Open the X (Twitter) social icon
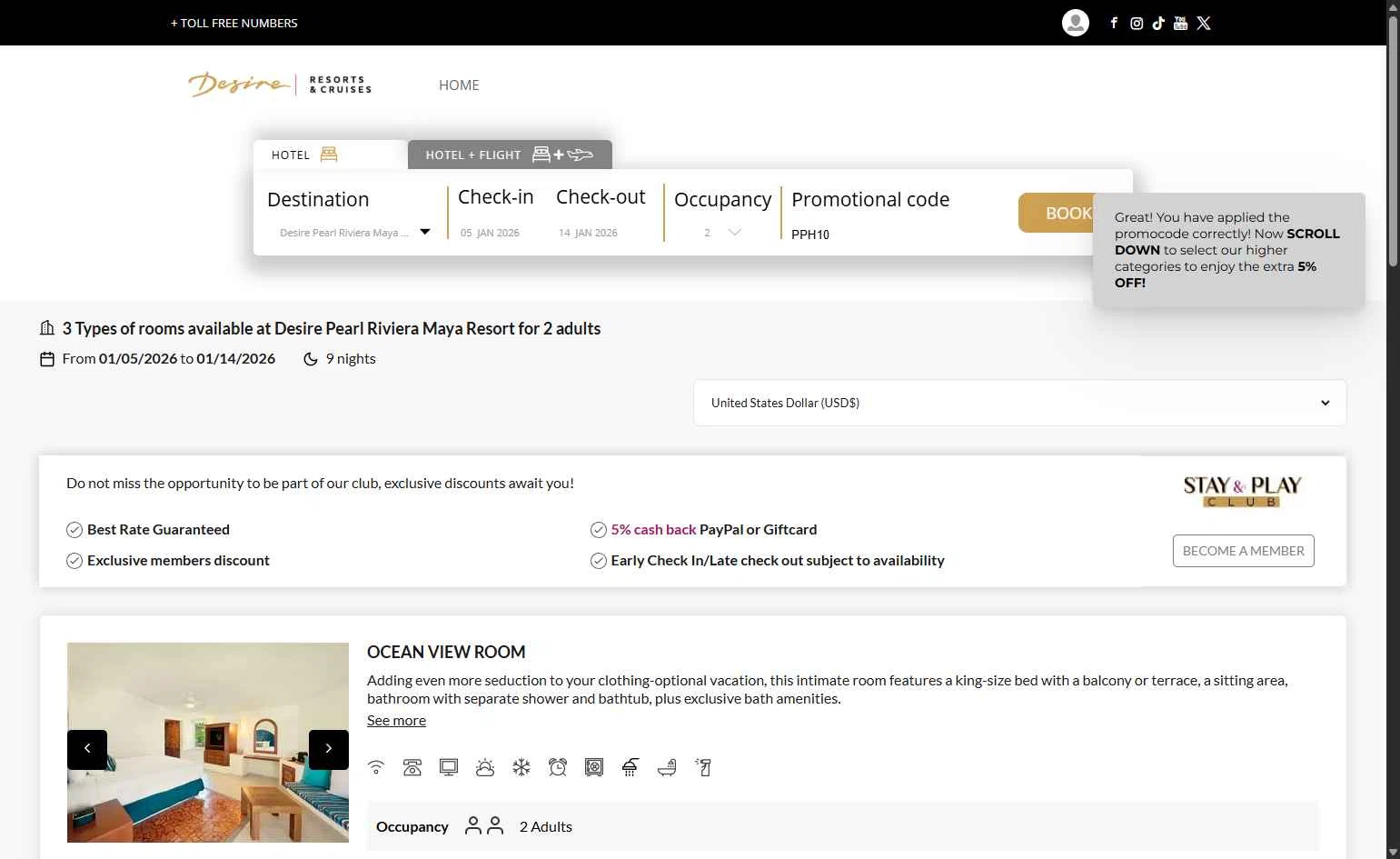 click(1204, 23)
